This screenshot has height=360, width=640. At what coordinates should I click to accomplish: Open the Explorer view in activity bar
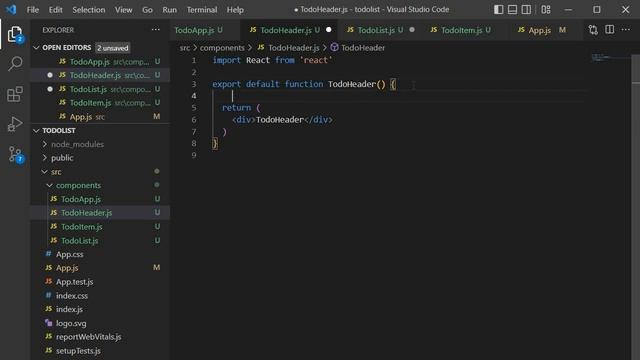(15, 34)
